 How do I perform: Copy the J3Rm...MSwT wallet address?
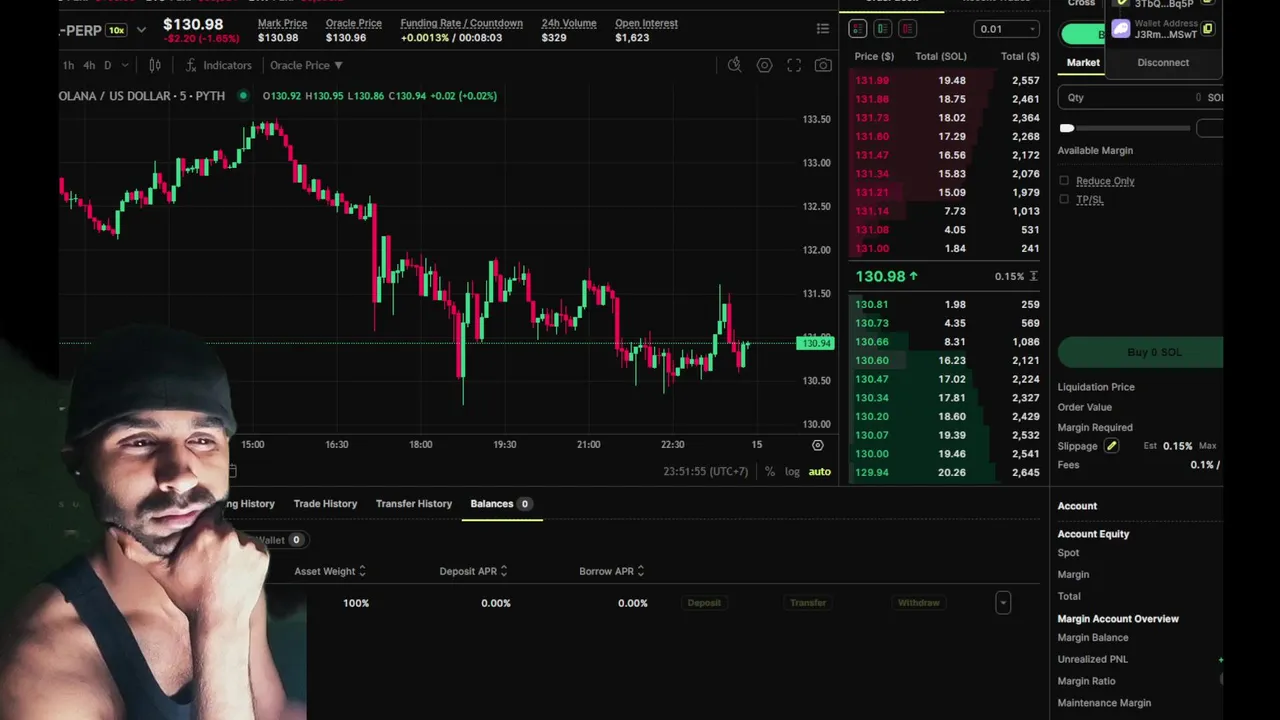pyautogui.click(x=1207, y=29)
